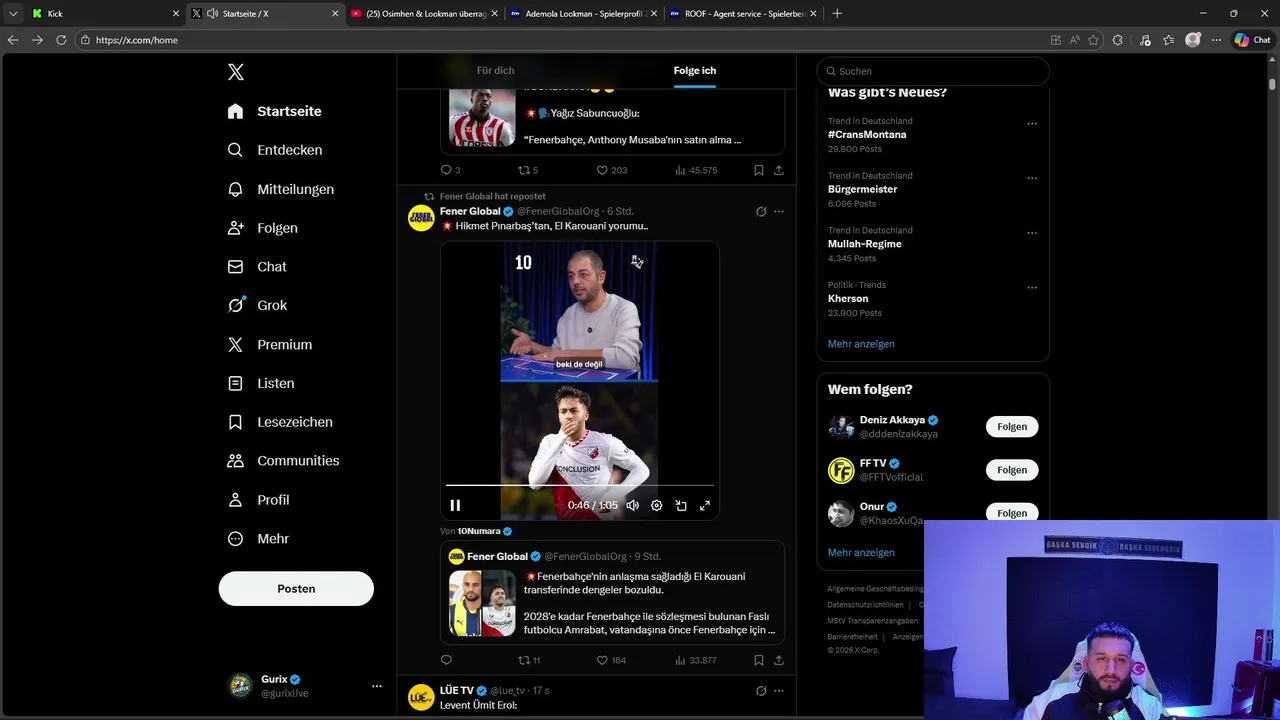
Task: Reload the current page
Action: pyautogui.click(x=61, y=40)
